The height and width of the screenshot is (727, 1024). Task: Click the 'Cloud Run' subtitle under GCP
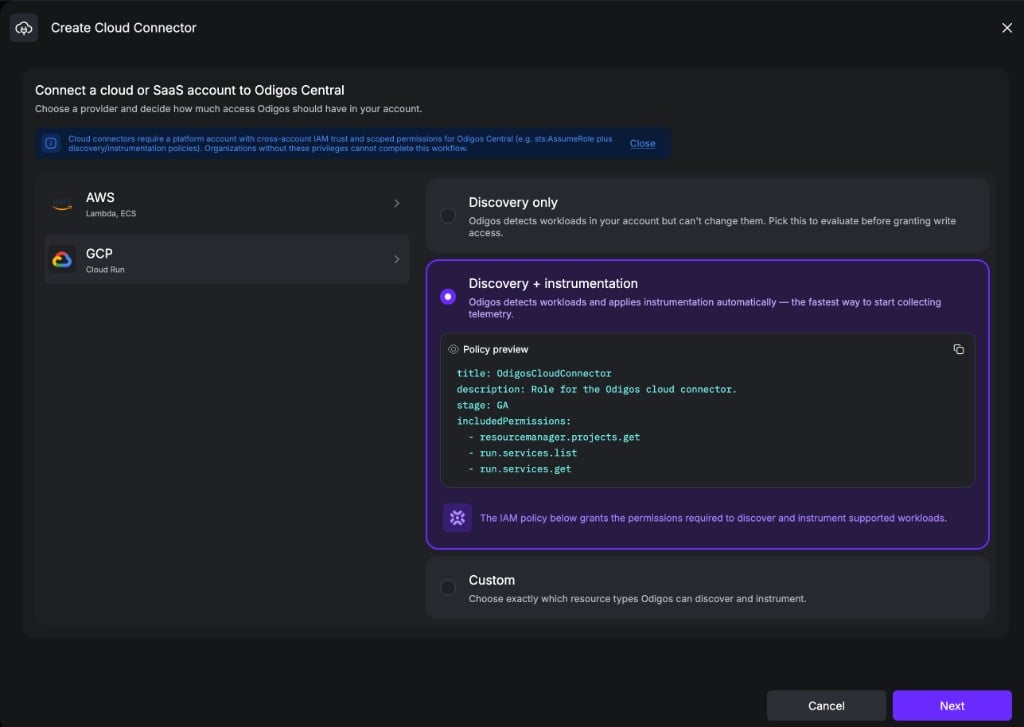105,270
